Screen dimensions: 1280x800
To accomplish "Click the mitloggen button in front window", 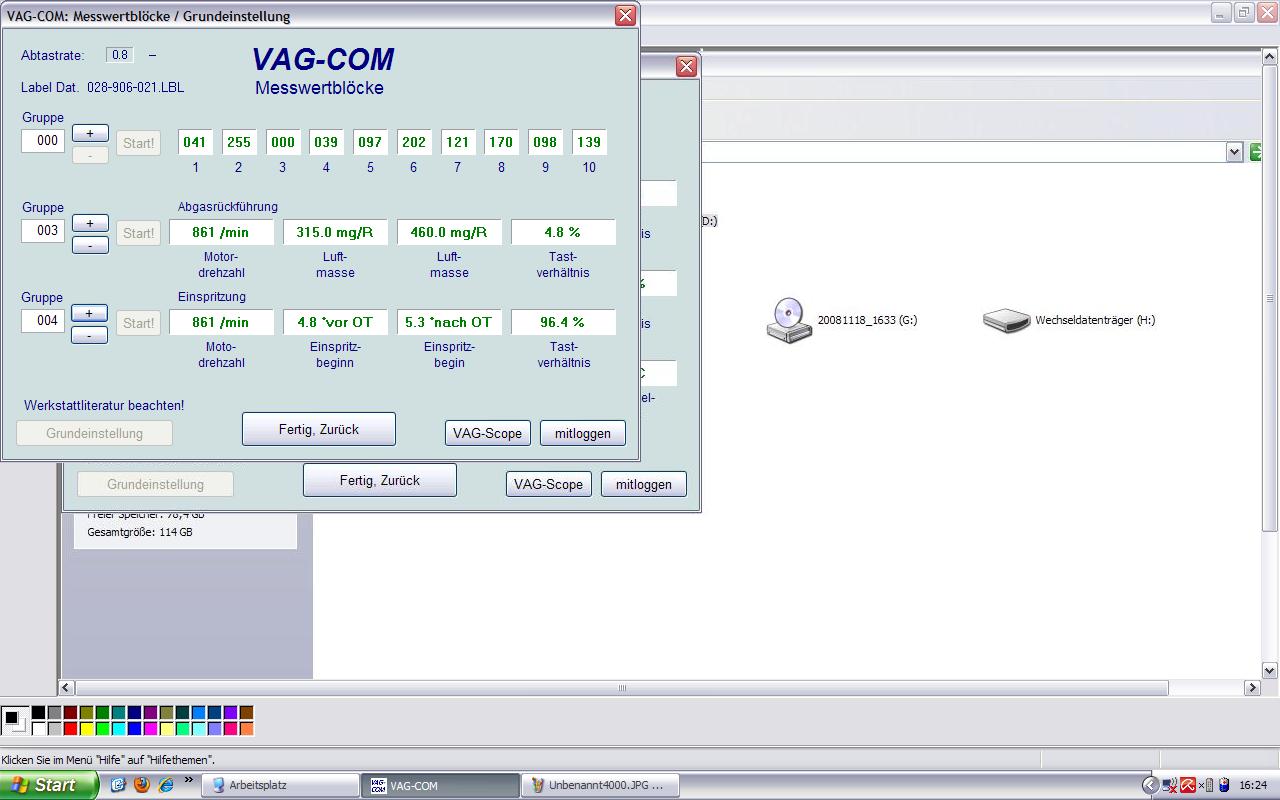I will point(583,433).
